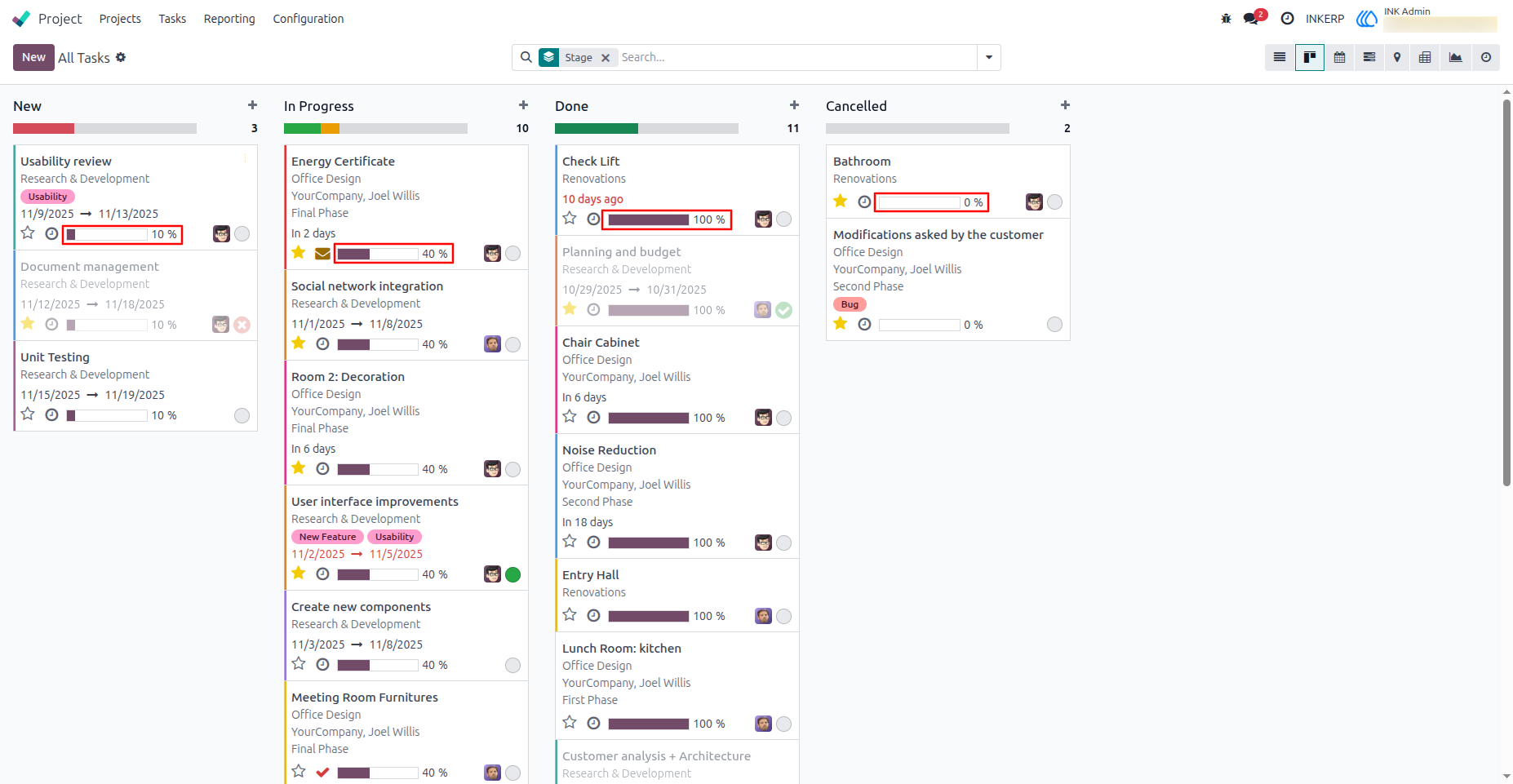Remove the Stage group filter
Viewport: 1513px width, 784px height.
tap(606, 58)
